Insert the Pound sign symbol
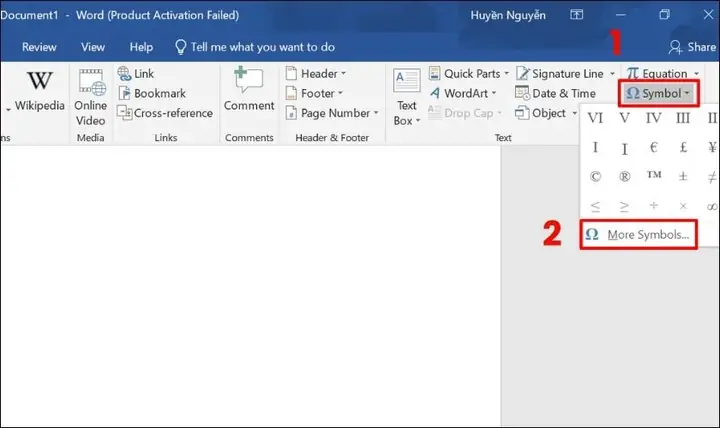The image size is (720, 428). [683, 147]
